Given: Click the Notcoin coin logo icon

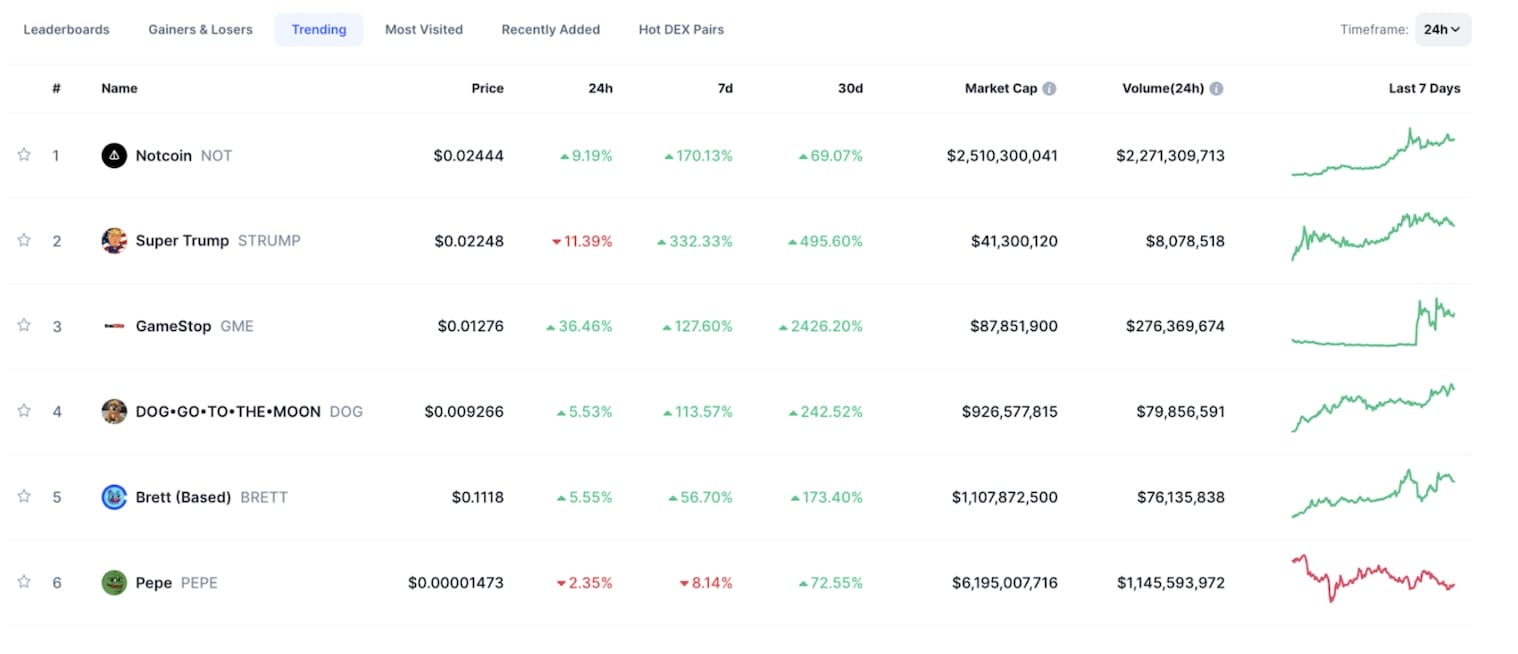Looking at the screenshot, I should click(114, 155).
